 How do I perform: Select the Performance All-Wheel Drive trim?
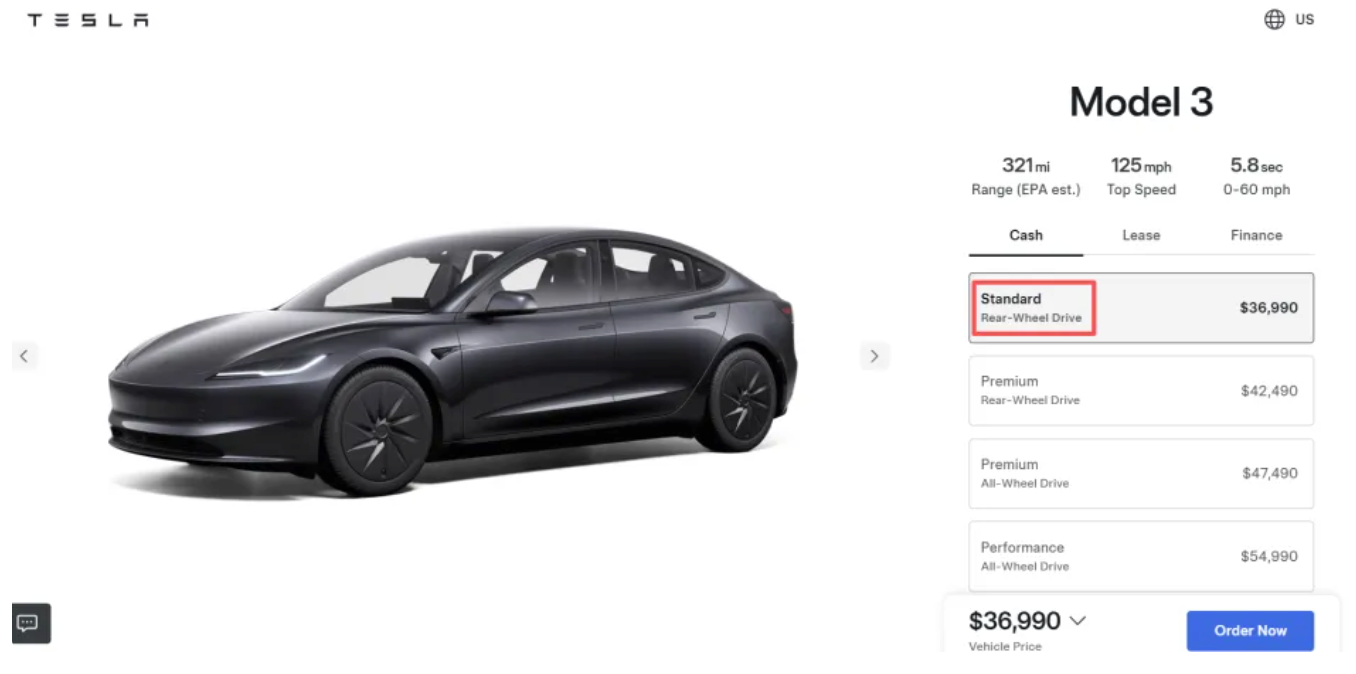[1140, 556]
